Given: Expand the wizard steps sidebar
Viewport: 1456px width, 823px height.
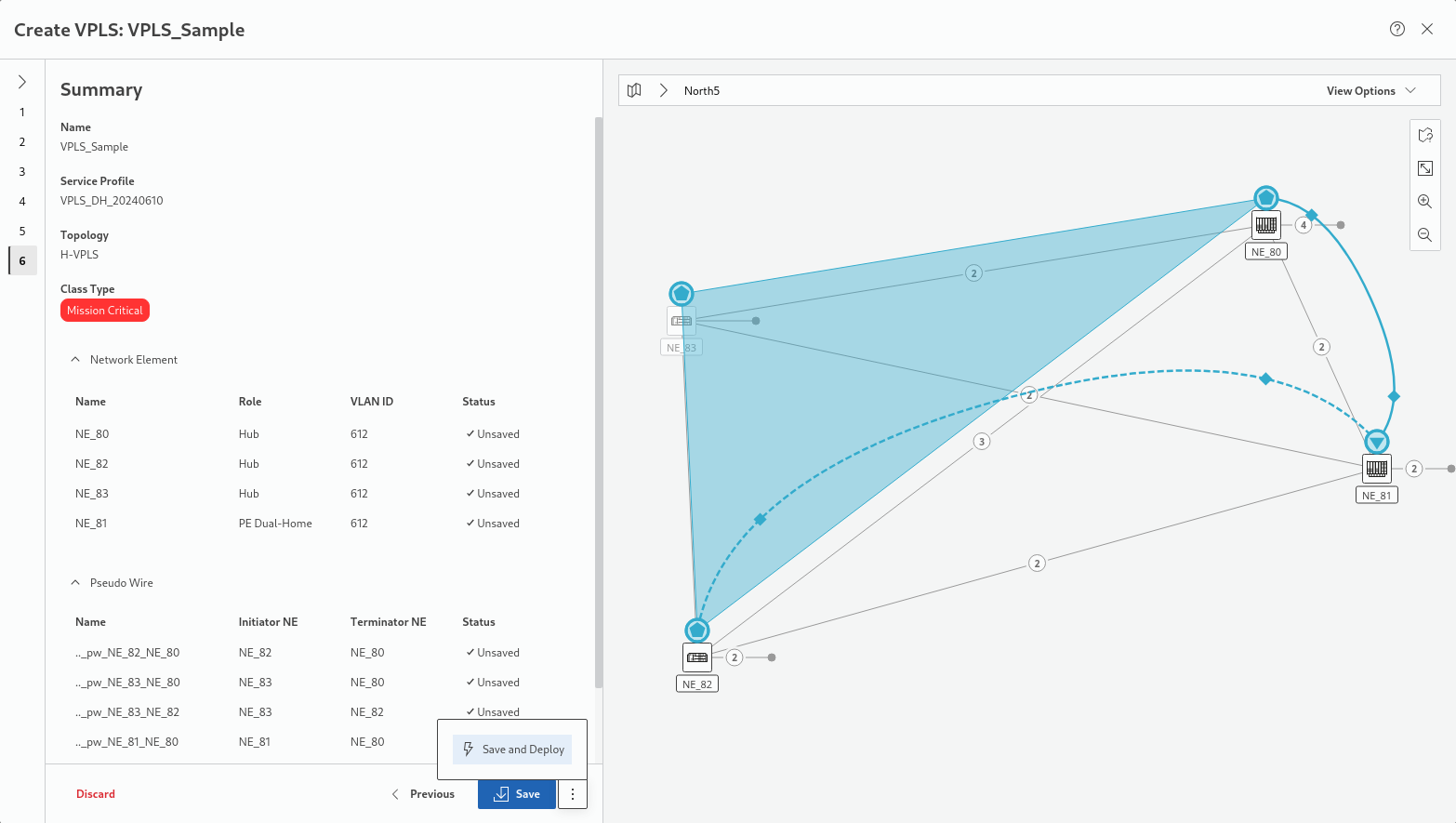Looking at the screenshot, I should [22, 82].
